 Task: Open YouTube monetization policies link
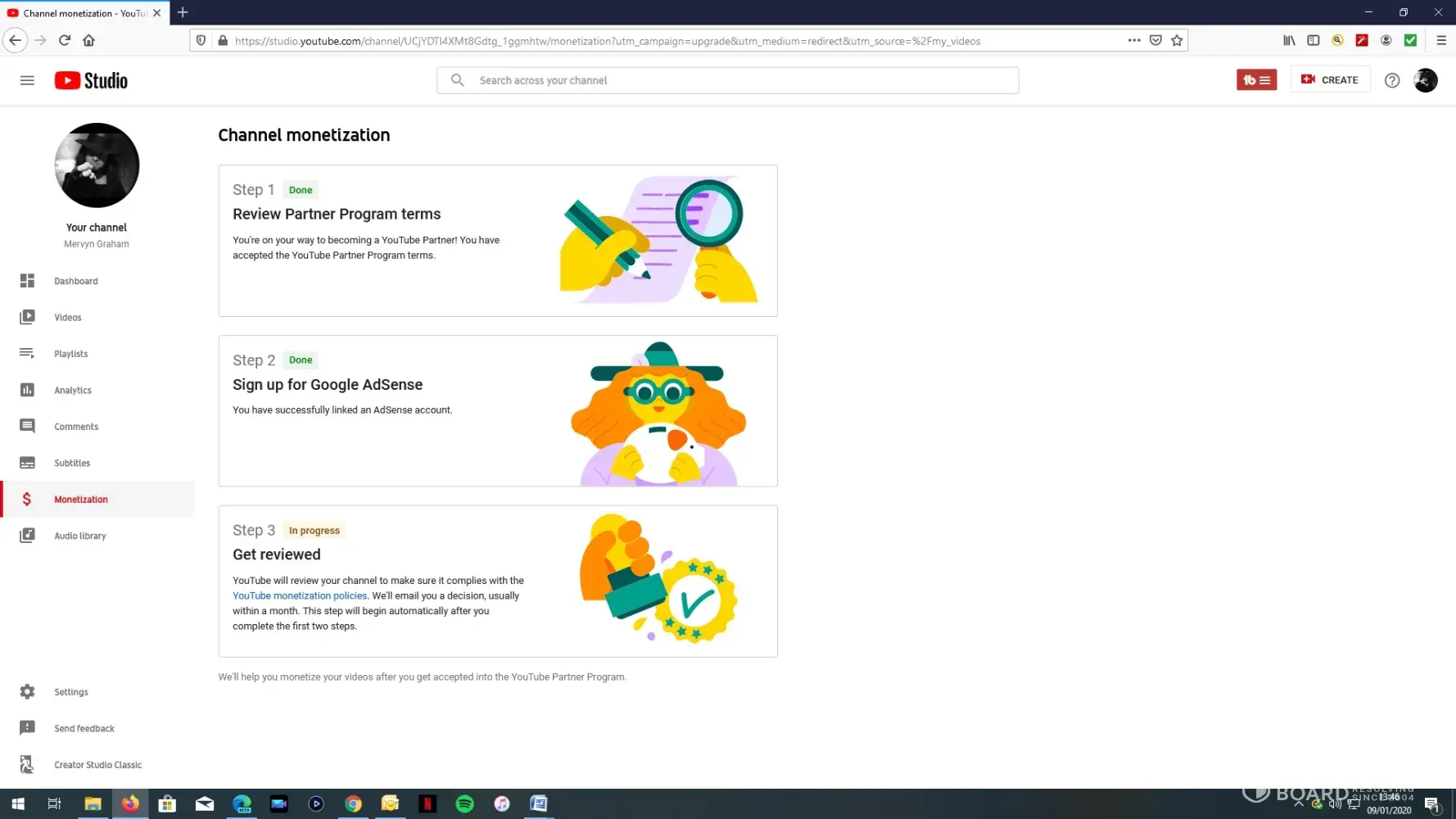click(x=300, y=596)
